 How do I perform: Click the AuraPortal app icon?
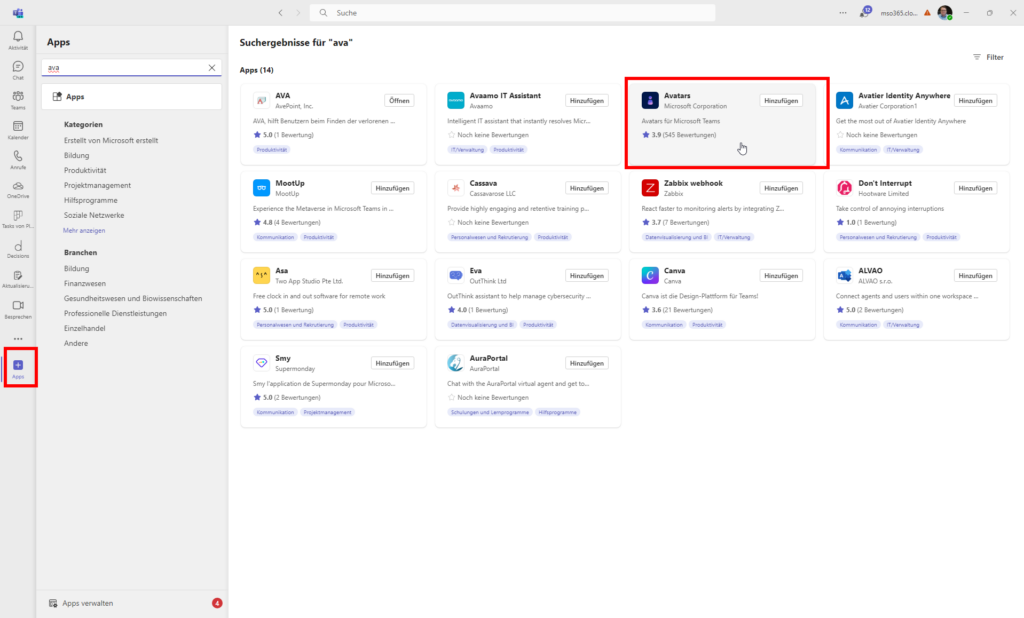(455, 363)
